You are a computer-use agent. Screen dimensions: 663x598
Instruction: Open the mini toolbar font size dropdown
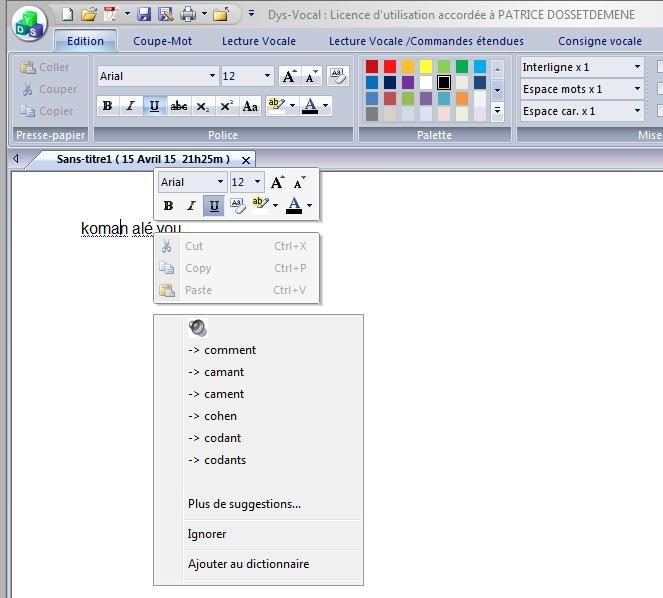[258, 182]
